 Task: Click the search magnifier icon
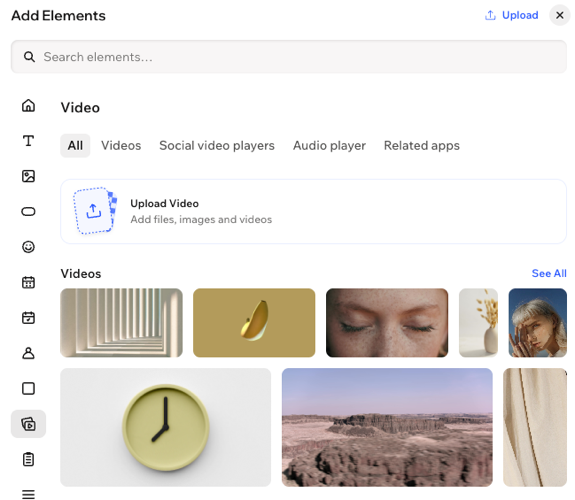29,57
